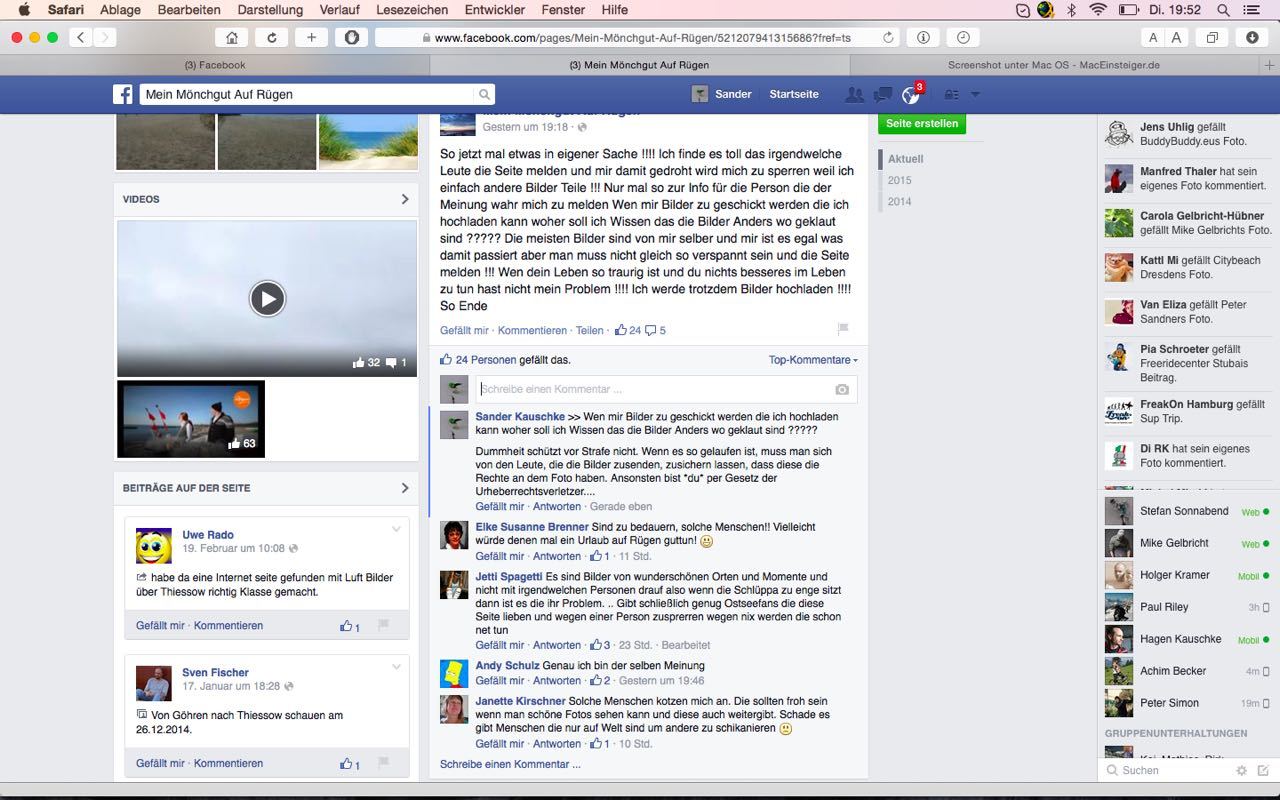The height and width of the screenshot is (800, 1280).
Task: Expand the Videos section arrow
Action: coord(405,199)
